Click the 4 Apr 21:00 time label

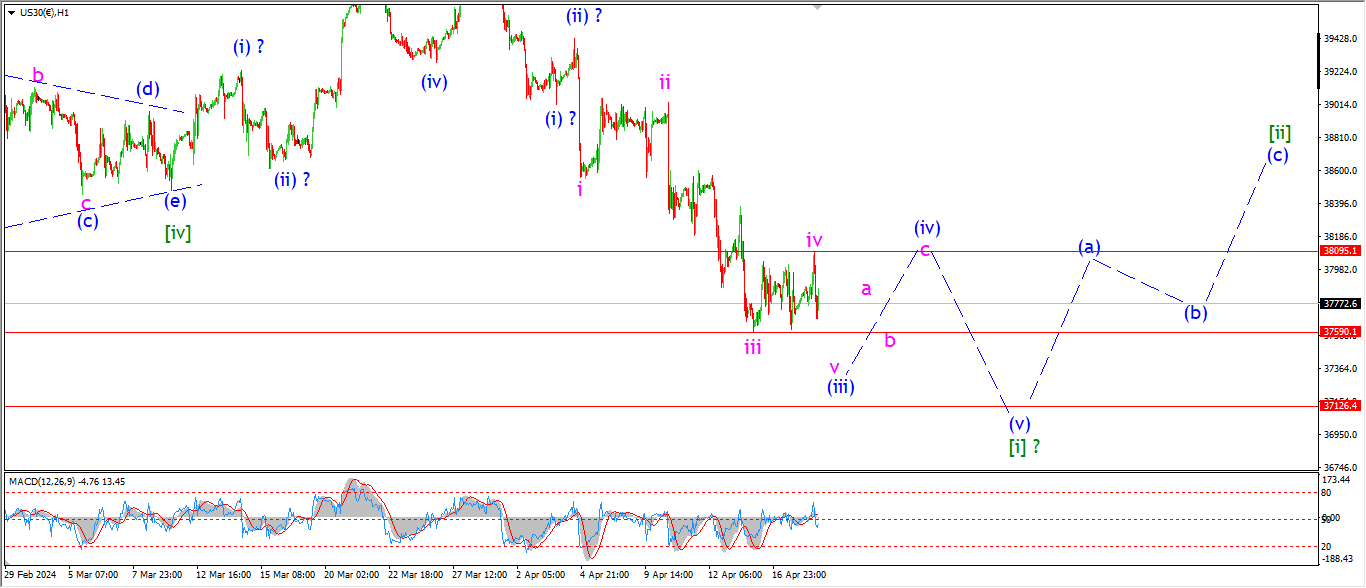(605, 575)
